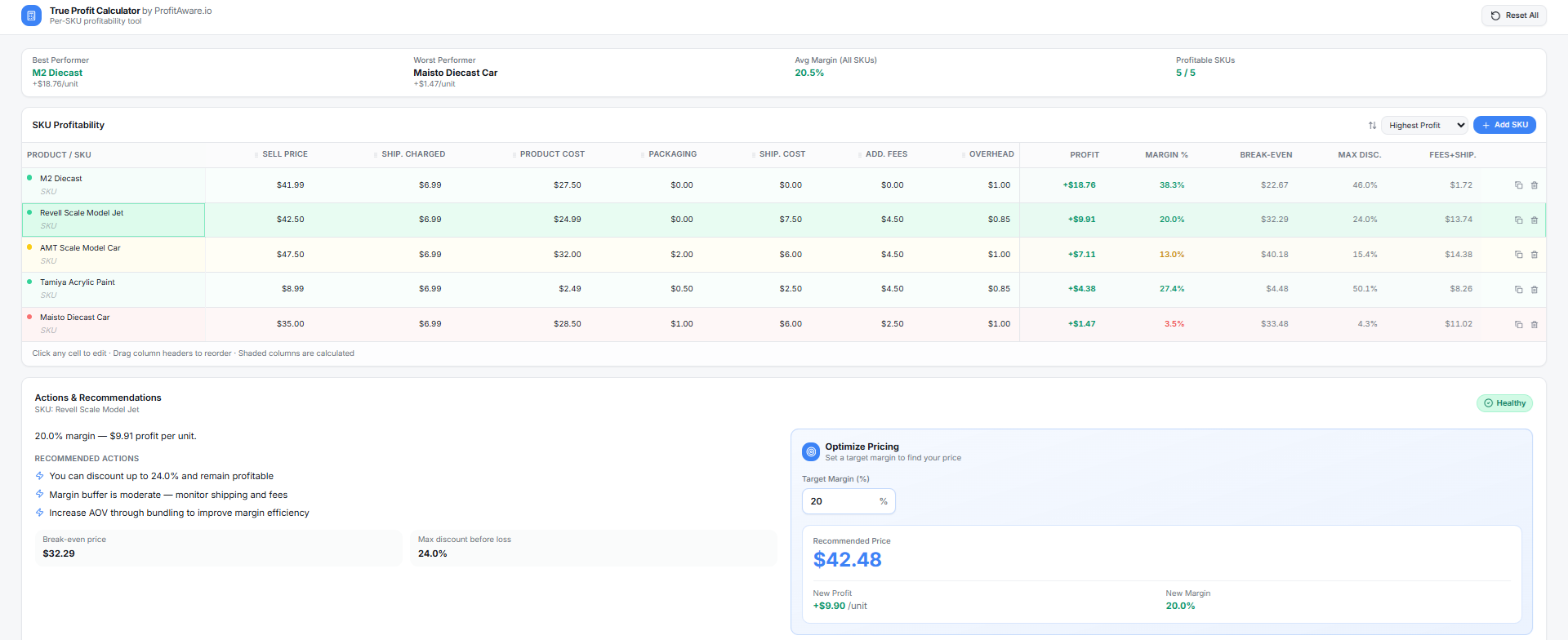This screenshot has height=640, width=1568.
Task: Click the Target Margin input field
Action: pyautogui.click(x=841, y=501)
